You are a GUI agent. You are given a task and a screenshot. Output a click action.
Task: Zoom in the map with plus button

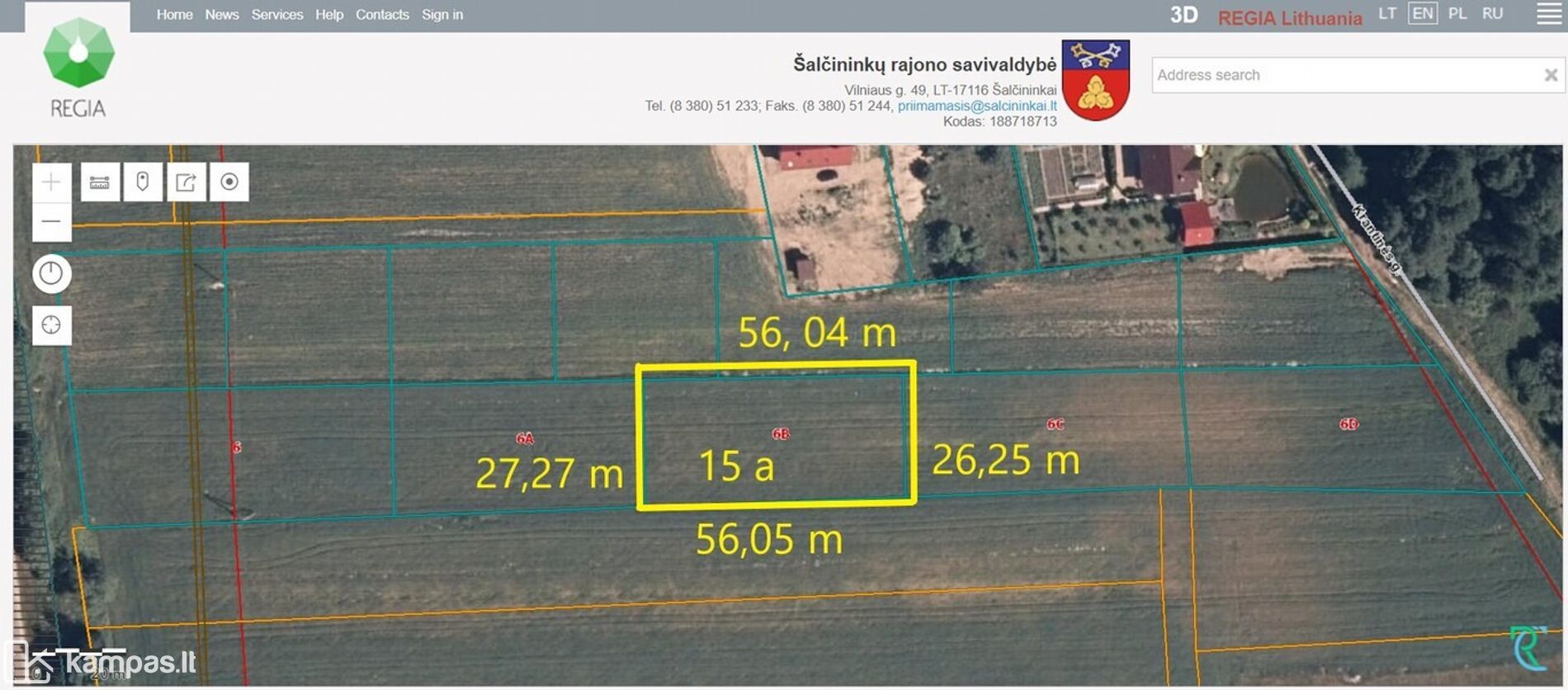click(x=51, y=182)
